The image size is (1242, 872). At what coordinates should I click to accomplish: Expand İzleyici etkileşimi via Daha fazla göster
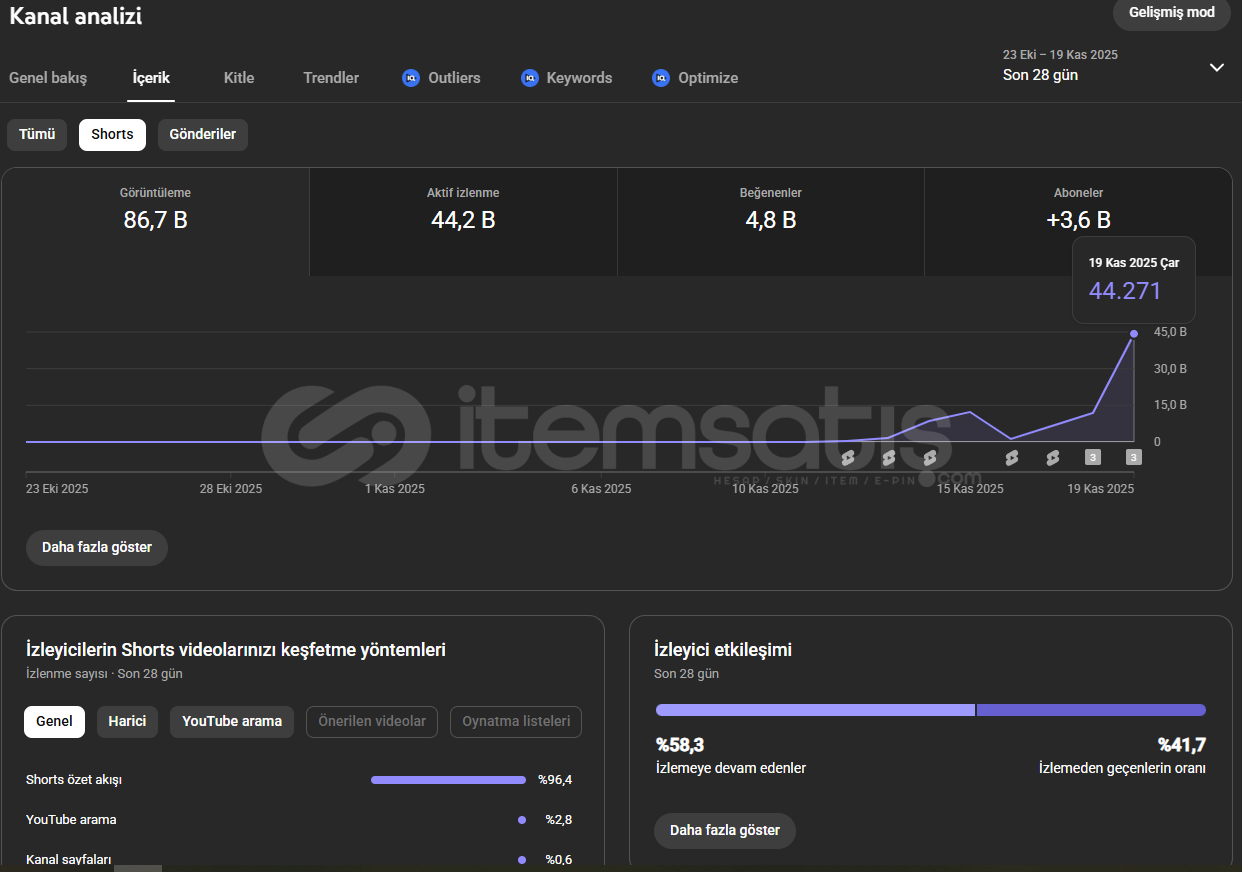tap(724, 831)
